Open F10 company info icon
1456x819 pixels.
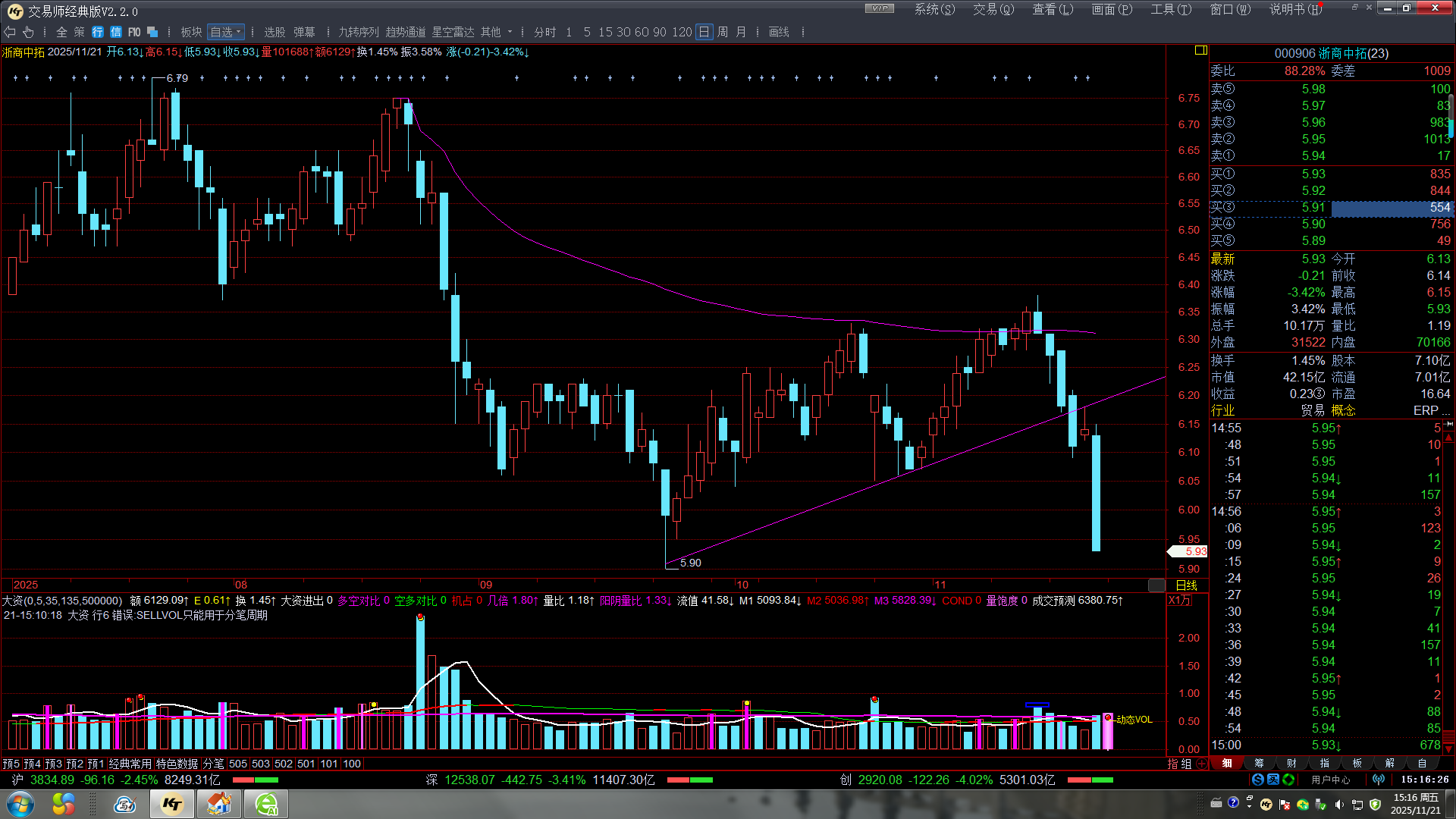(x=134, y=32)
